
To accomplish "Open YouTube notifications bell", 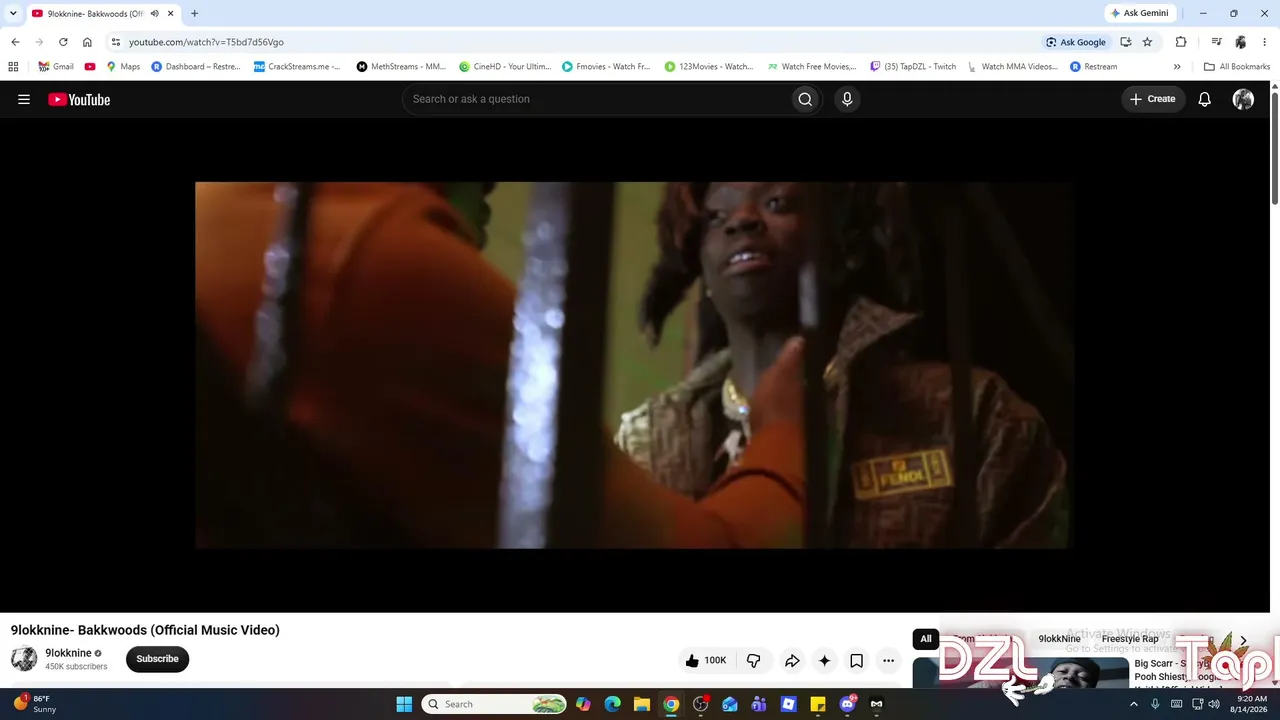I will pos(1205,99).
